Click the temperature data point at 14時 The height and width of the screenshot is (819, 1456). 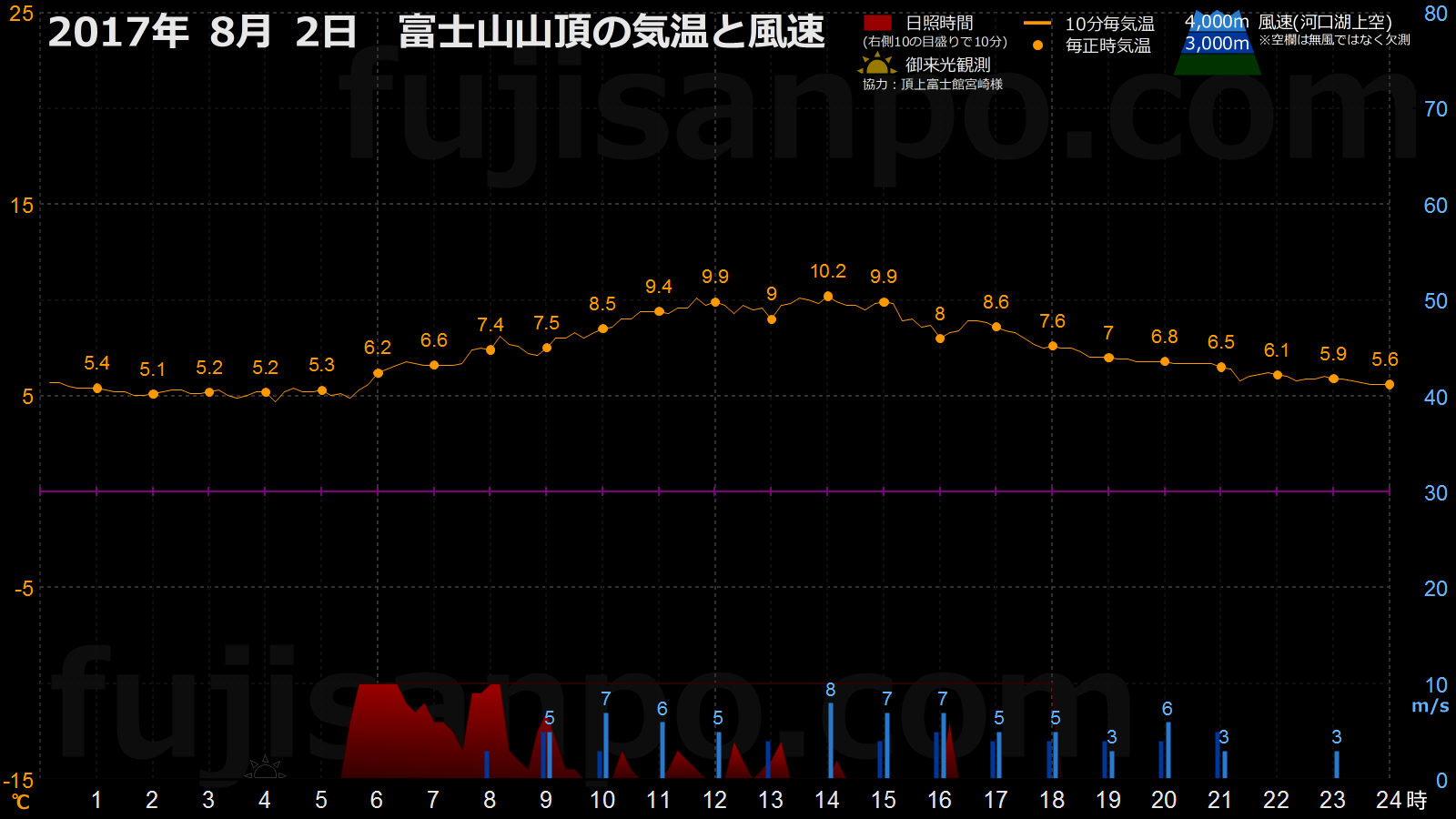pos(828,297)
